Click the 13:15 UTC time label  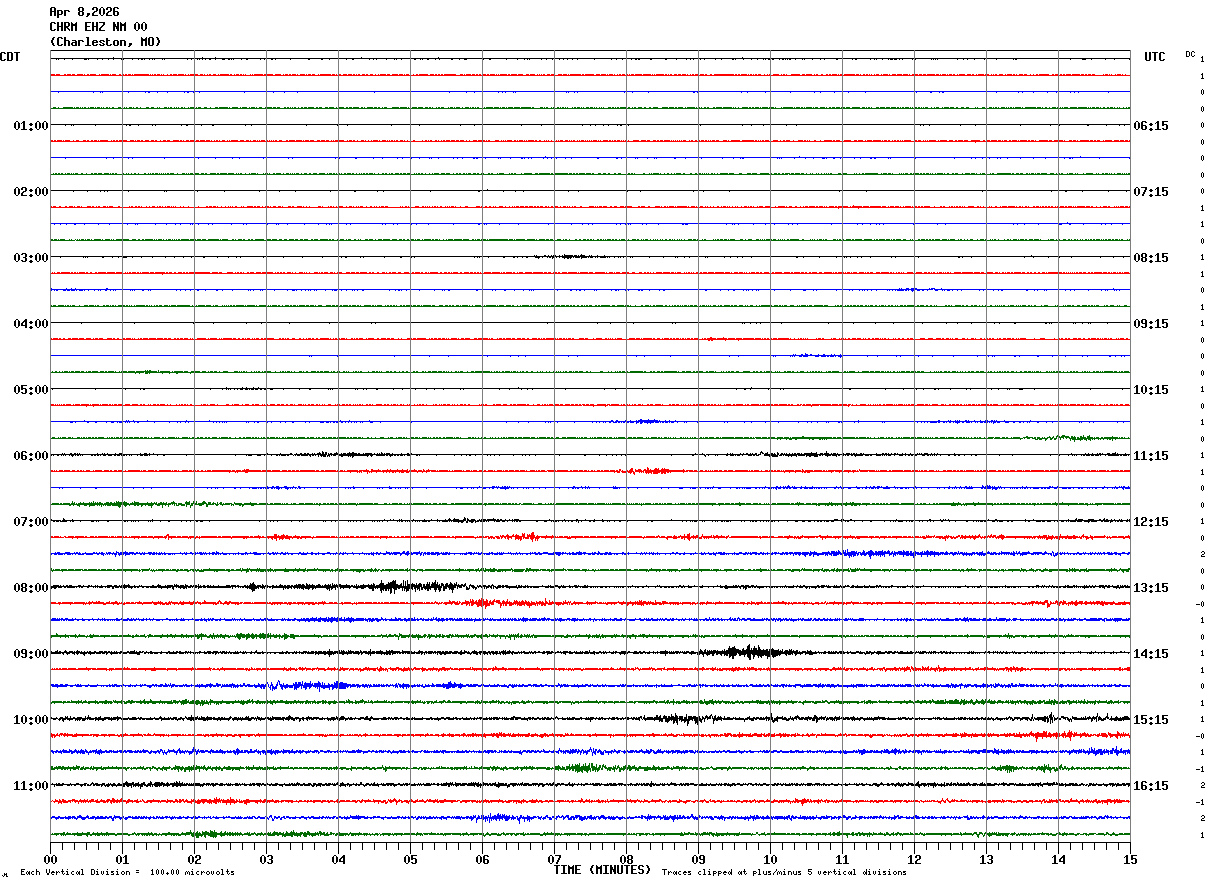[1151, 588]
